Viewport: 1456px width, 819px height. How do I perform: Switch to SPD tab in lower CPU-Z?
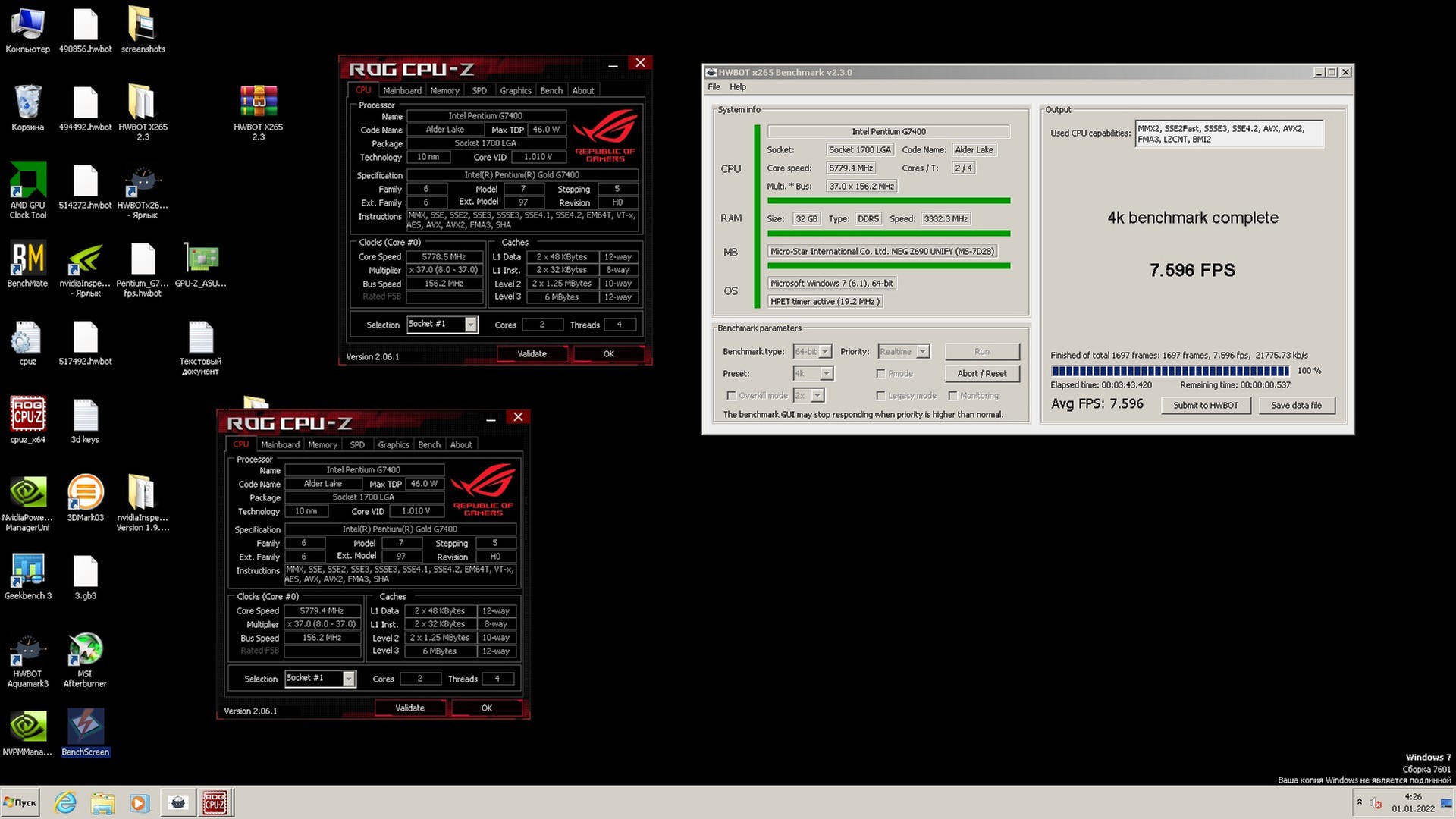(357, 444)
